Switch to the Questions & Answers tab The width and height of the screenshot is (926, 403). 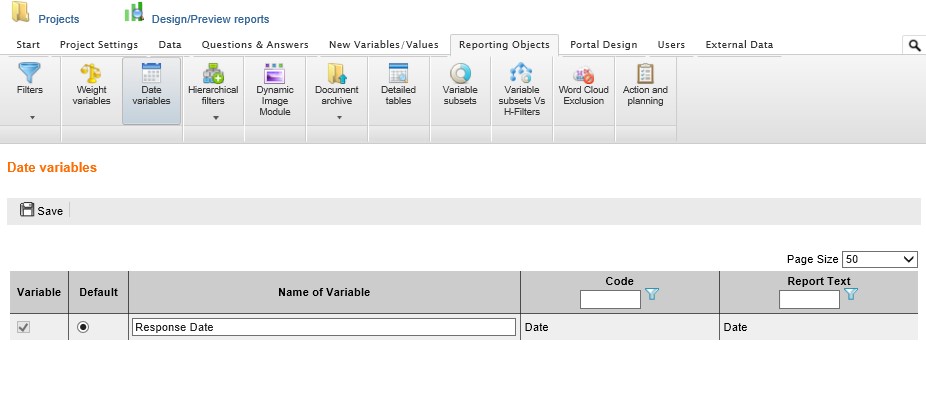(255, 45)
